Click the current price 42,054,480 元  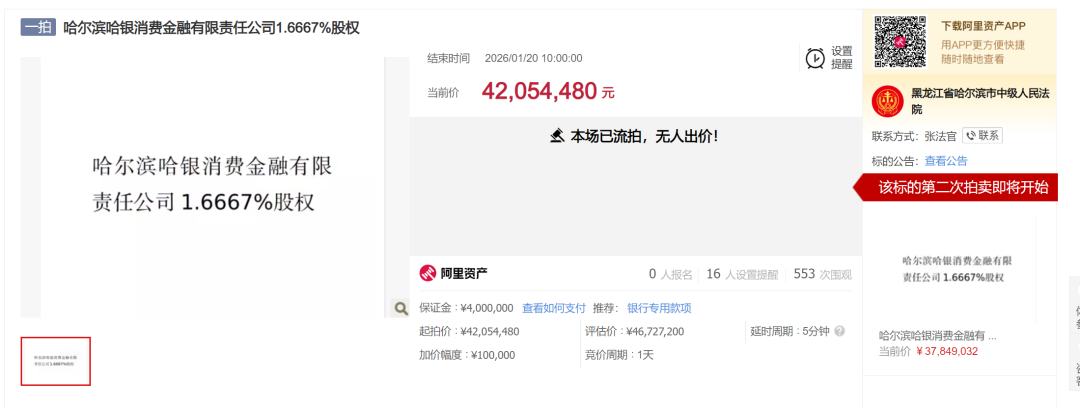[x=548, y=92]
